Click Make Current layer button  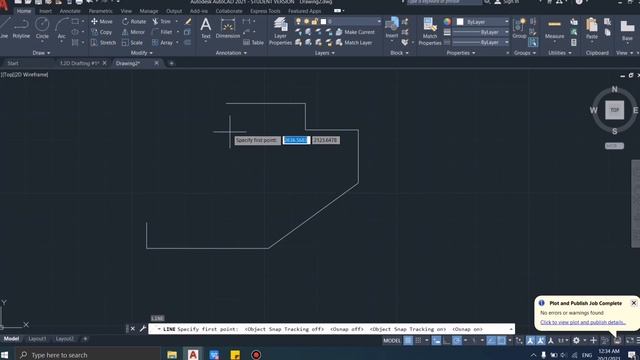coord(355,32)
